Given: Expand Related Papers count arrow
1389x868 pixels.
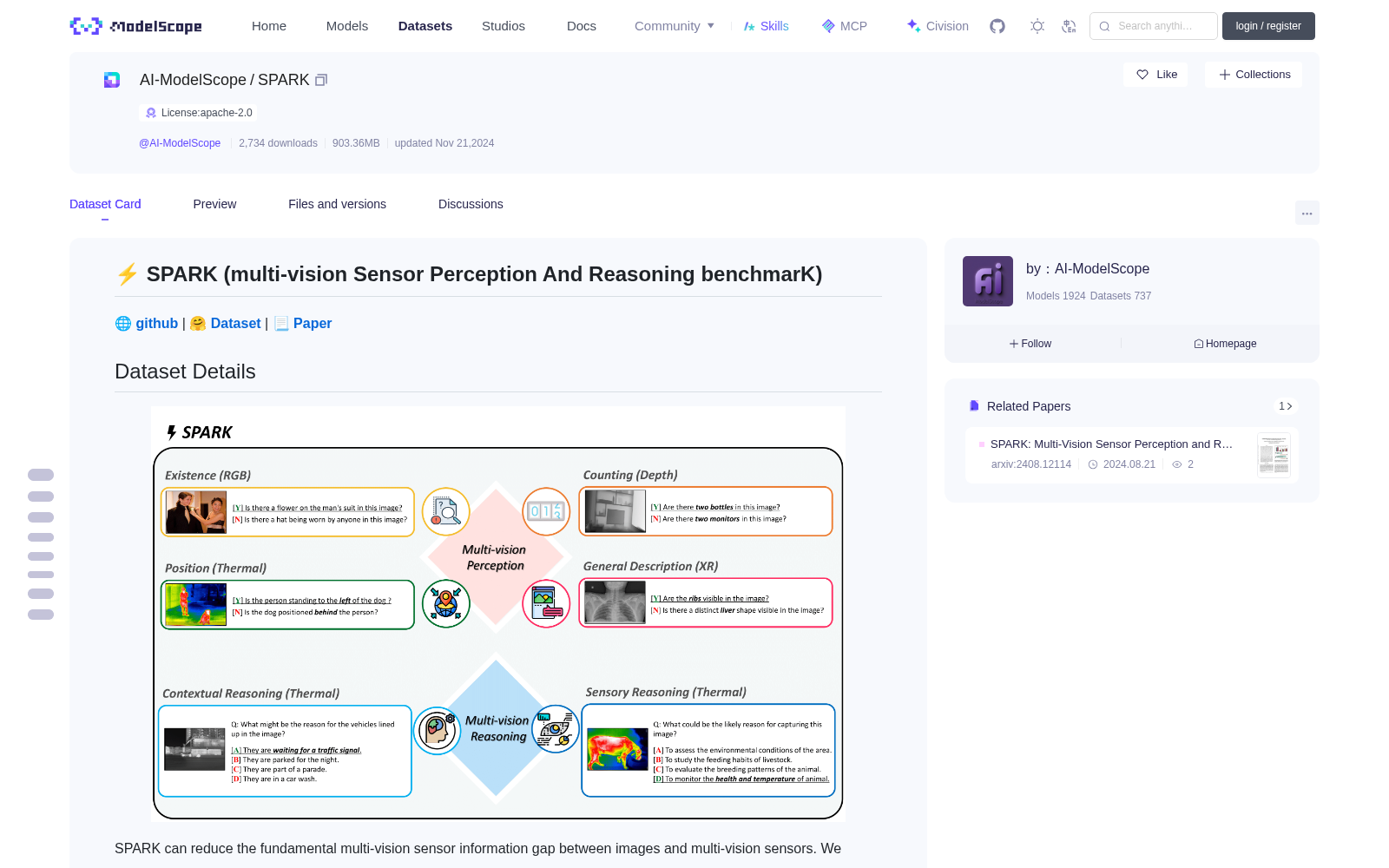Looking at the screenshot, I should point(1286,406).
